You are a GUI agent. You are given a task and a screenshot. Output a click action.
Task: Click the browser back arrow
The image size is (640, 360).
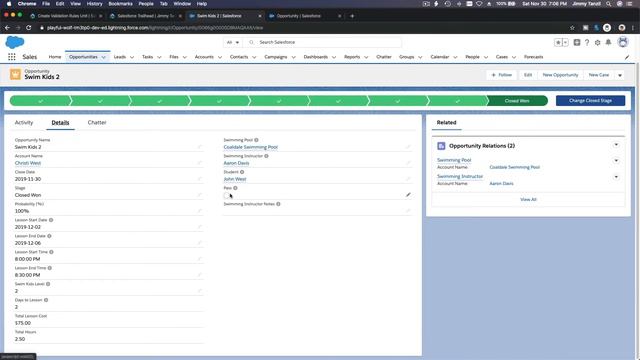pos(7,28)
